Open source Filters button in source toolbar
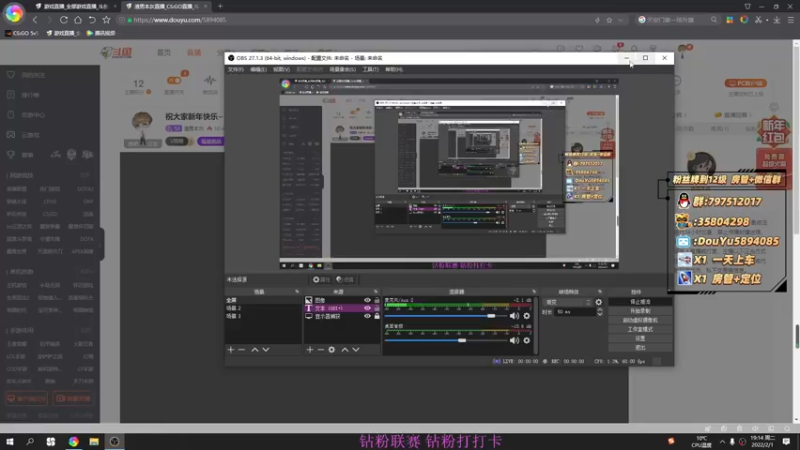This screenshot has width=800, height=450. [x=345, y=280]
